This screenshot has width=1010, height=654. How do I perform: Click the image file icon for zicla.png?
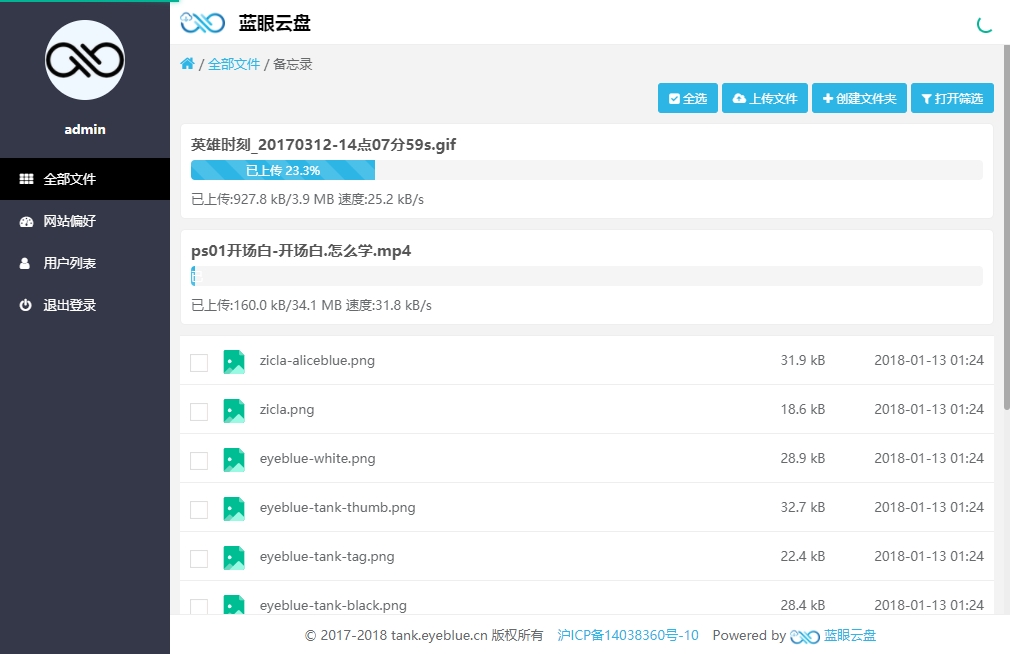234,410
